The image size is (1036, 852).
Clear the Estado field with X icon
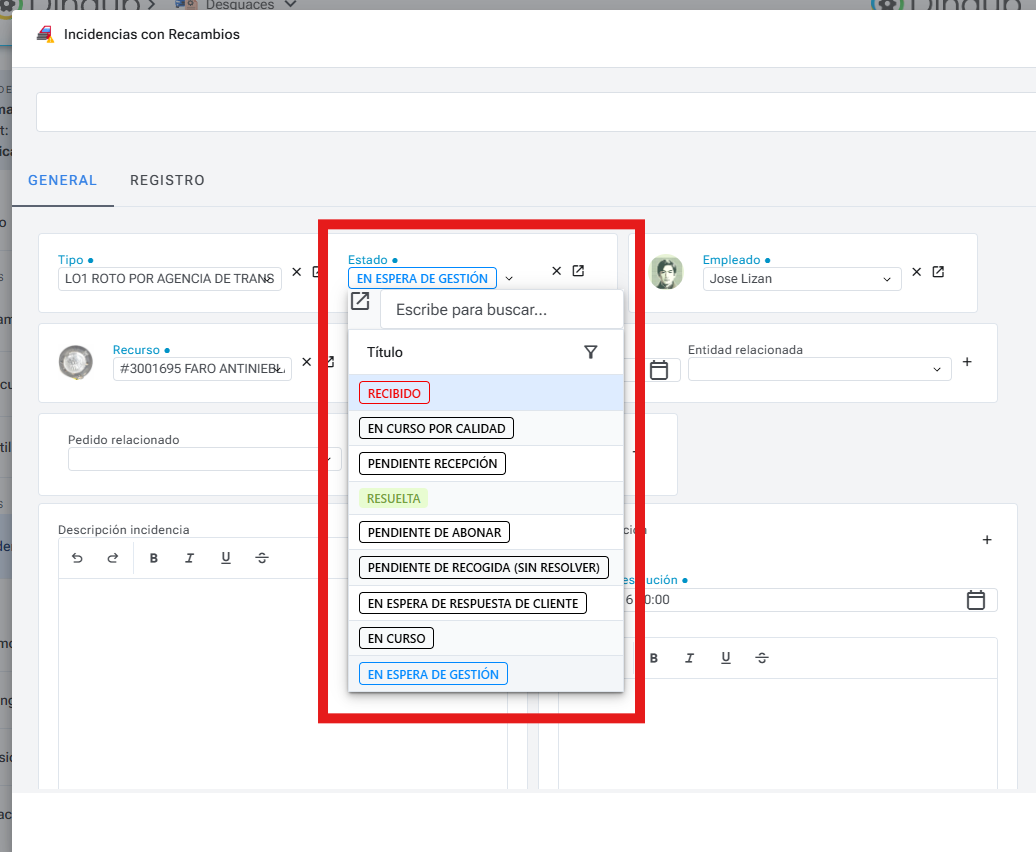(557, 271)
